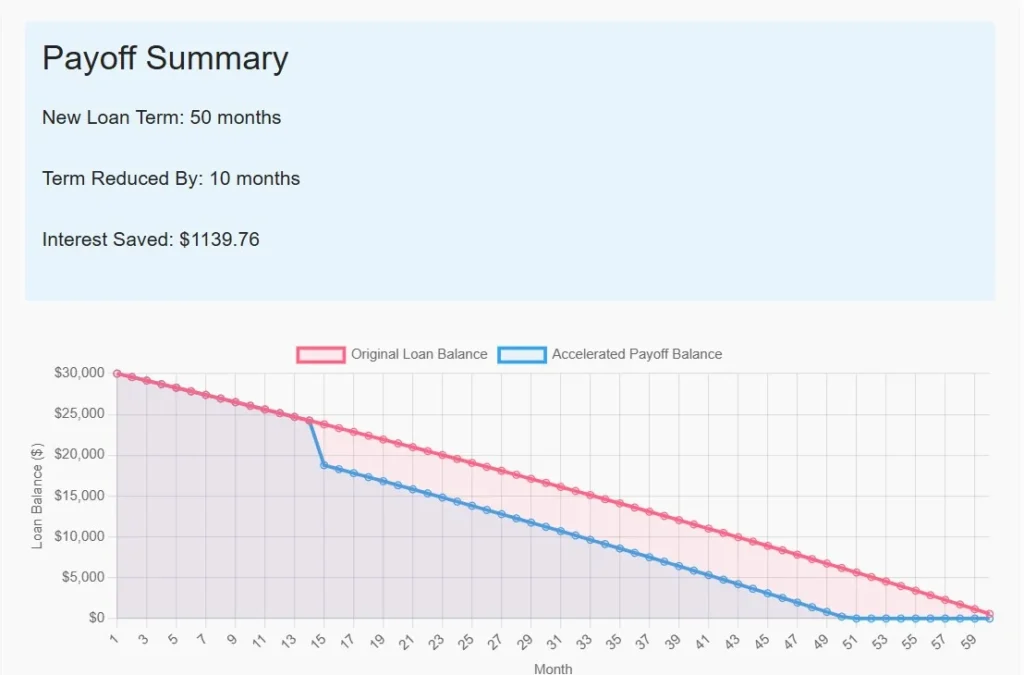Select the blue data point at month 31
1024x675 pixels.
[x=561, y=531]
